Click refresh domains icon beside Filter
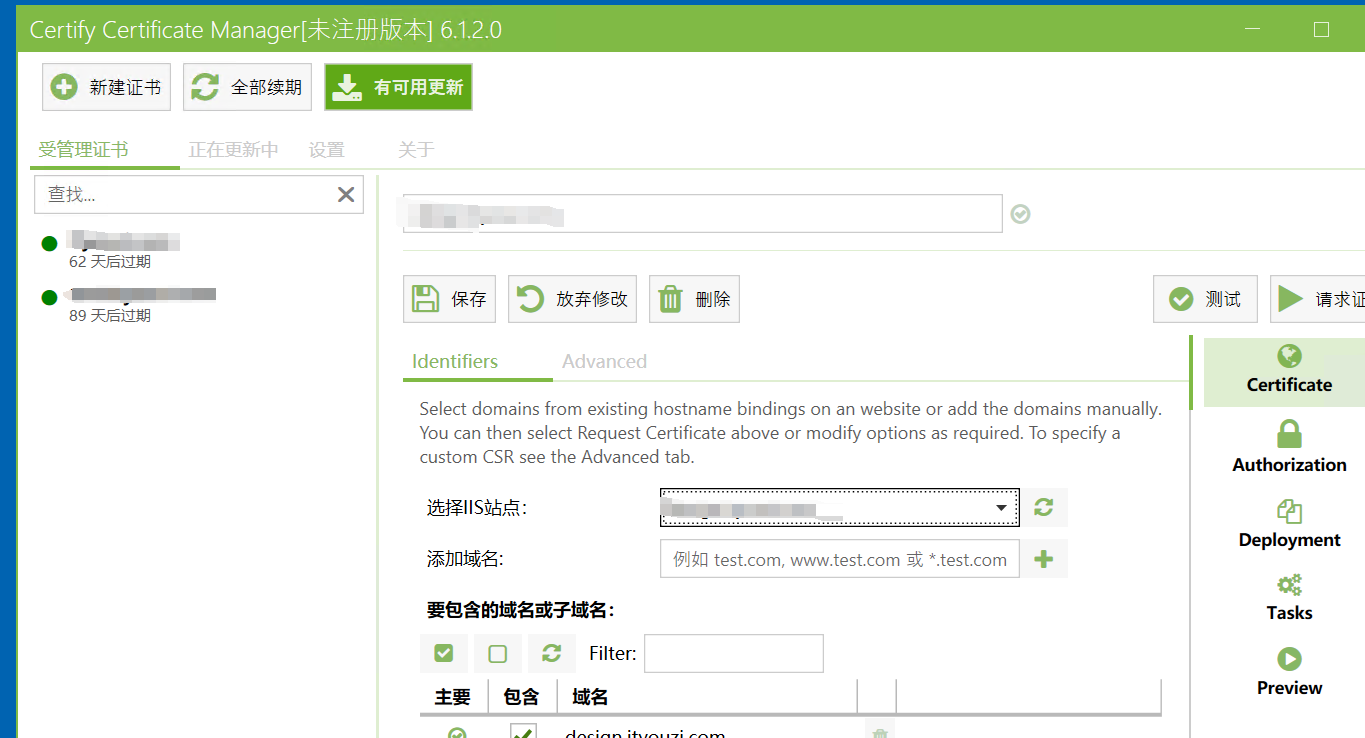Screen dimensions: 1365x738 tap(552, 653)
